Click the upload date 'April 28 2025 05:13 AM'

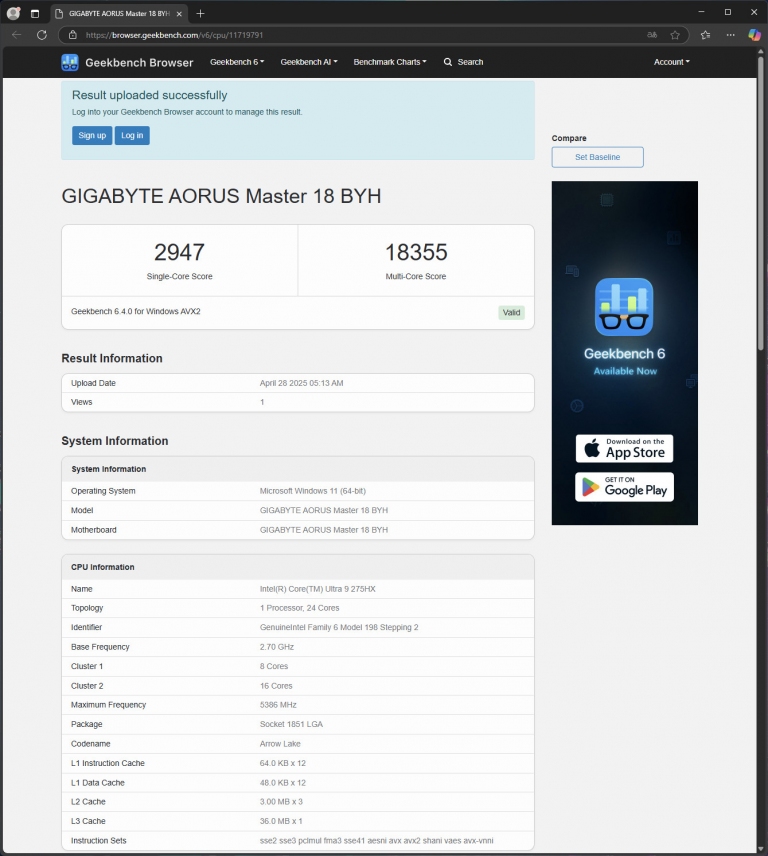(x=301, y=383)
